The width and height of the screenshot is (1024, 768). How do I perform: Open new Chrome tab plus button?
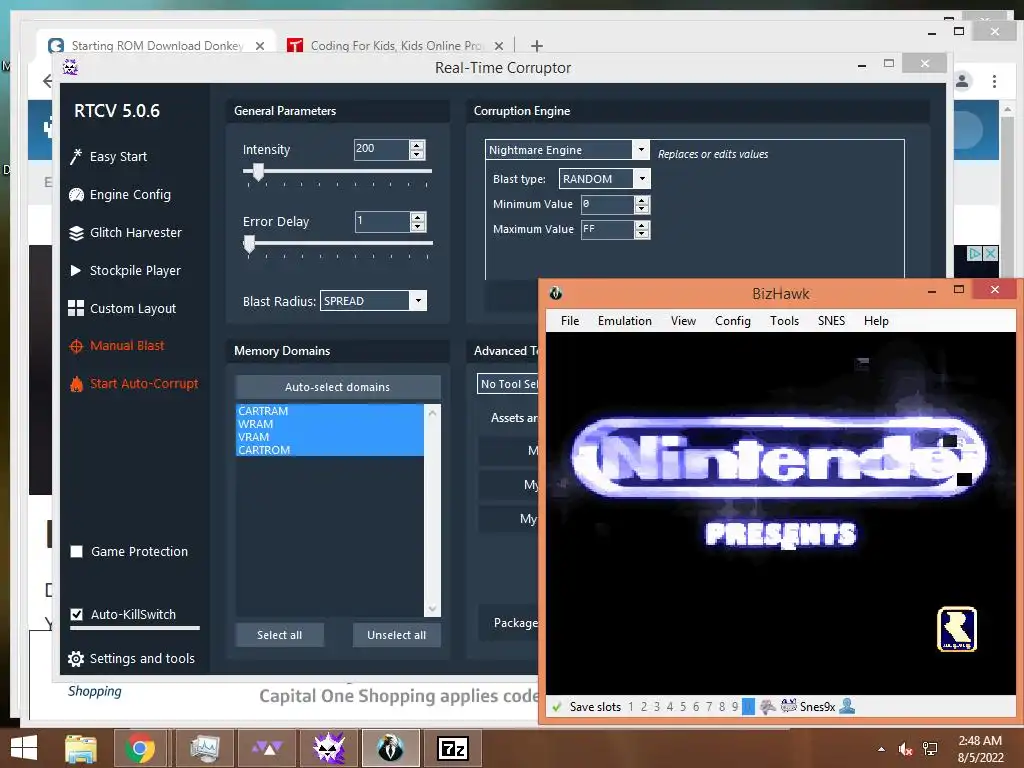pyautogui.click(x=537, y=46)
